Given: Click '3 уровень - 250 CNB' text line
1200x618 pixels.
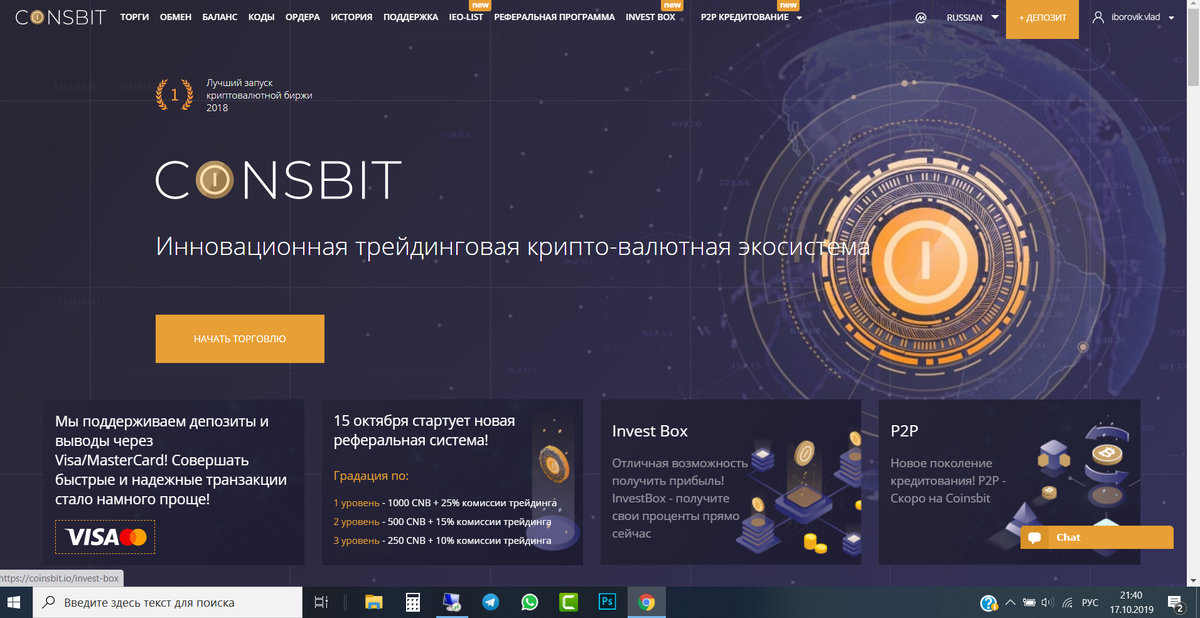Looking at the screenshot, I should click(x=442, y=540).
